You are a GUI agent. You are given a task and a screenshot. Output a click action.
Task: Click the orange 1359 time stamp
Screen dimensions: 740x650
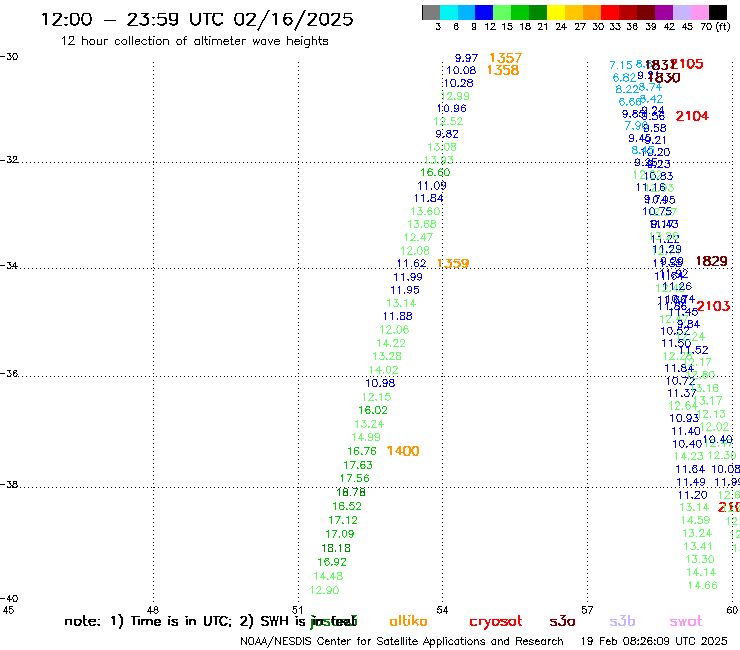(453, 263)
